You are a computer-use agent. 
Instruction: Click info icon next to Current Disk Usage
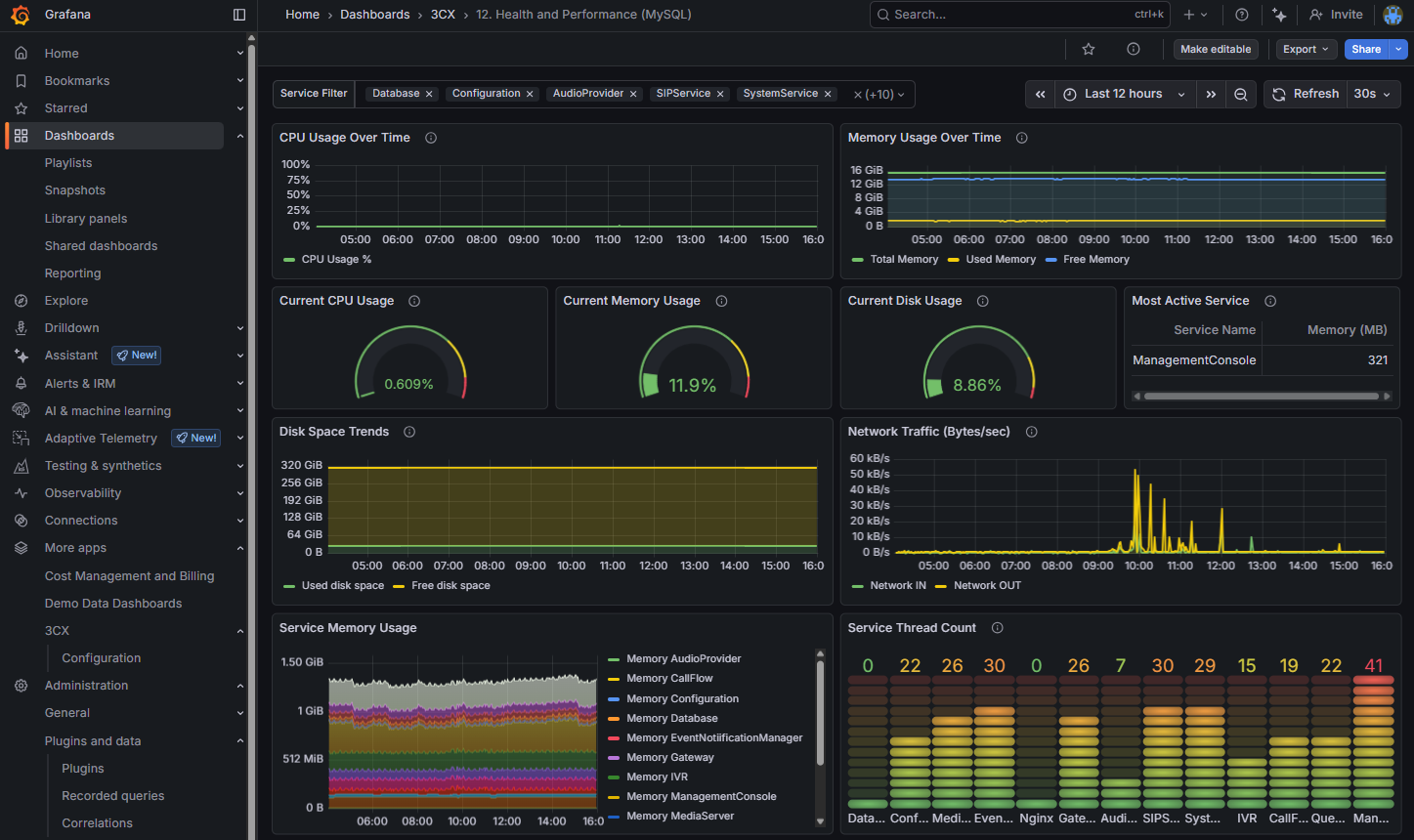point(983,301)
